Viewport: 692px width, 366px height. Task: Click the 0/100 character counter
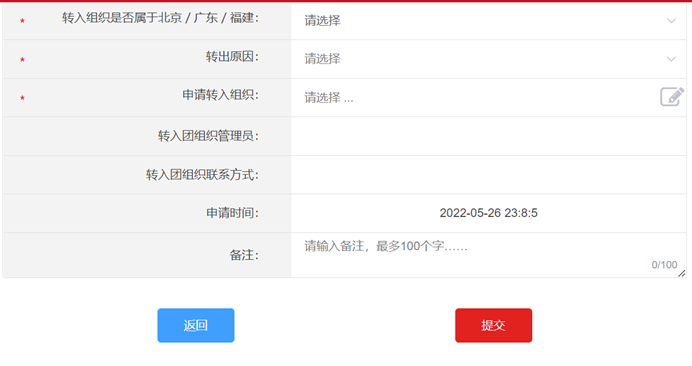(x=664, y=265)
